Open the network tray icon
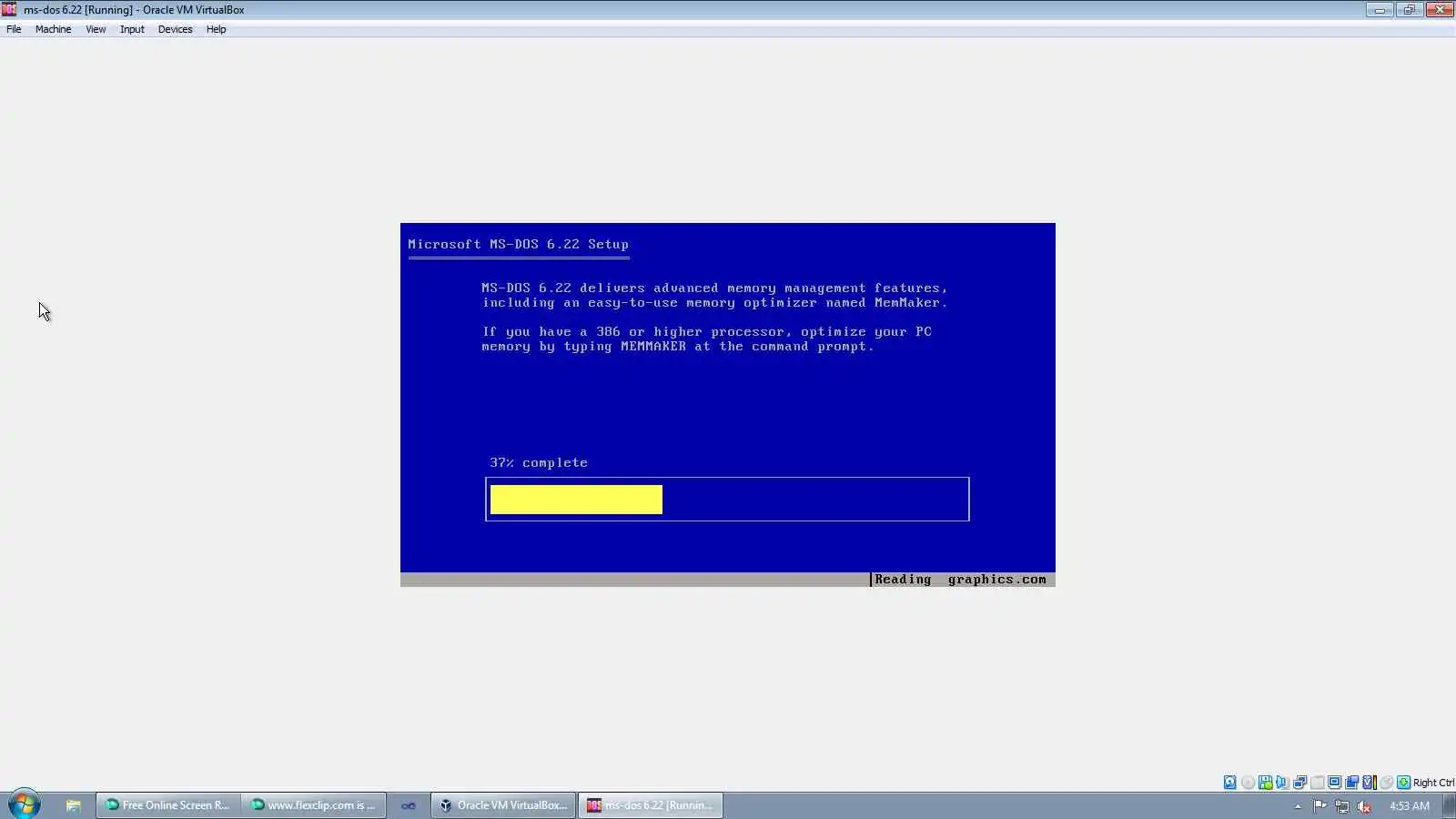The width and height of the screenshot is (1456, 819). click(1341, 806)
